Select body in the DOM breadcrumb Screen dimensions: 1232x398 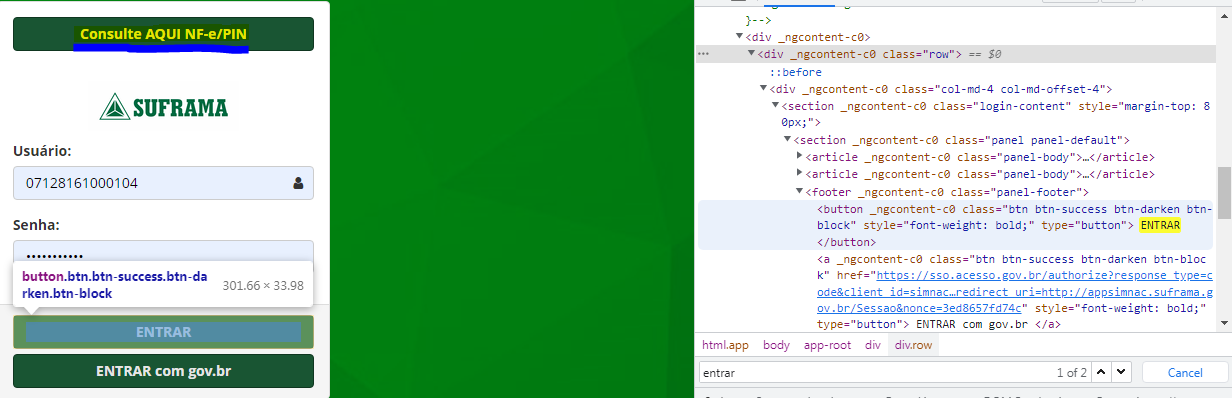click(x=776, y=345)
